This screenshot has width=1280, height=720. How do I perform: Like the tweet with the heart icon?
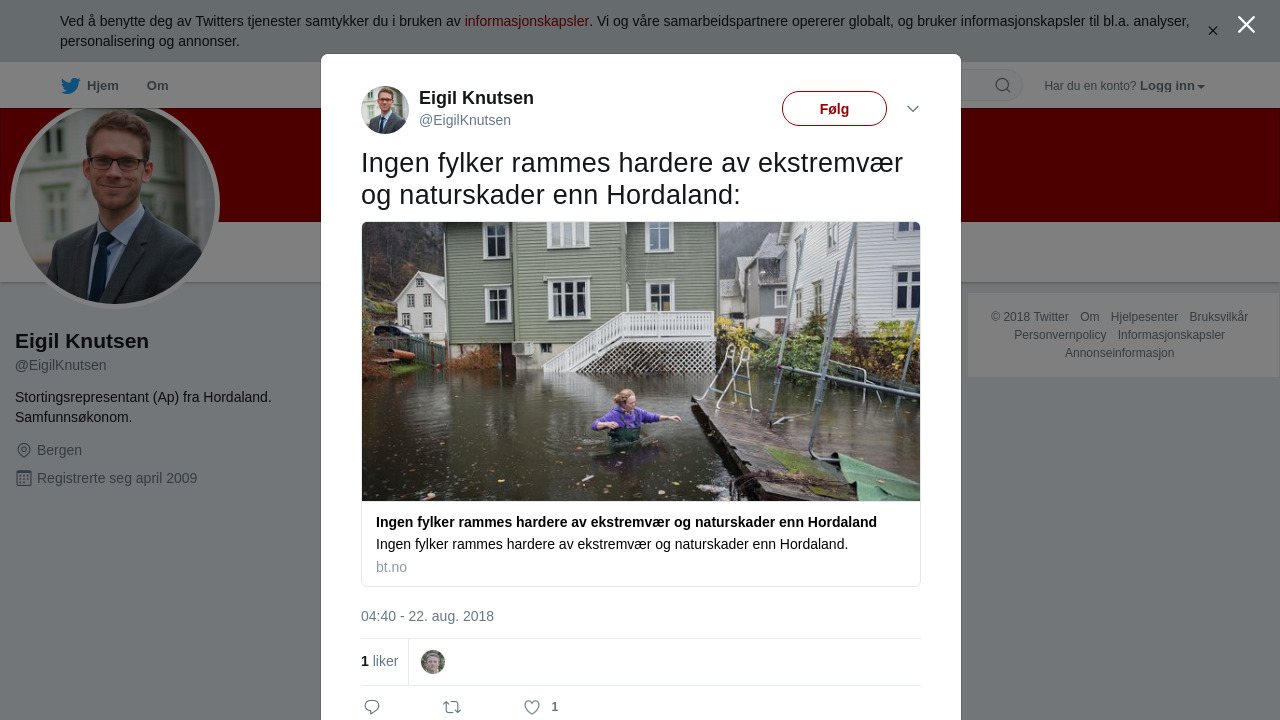pos(532,707)
